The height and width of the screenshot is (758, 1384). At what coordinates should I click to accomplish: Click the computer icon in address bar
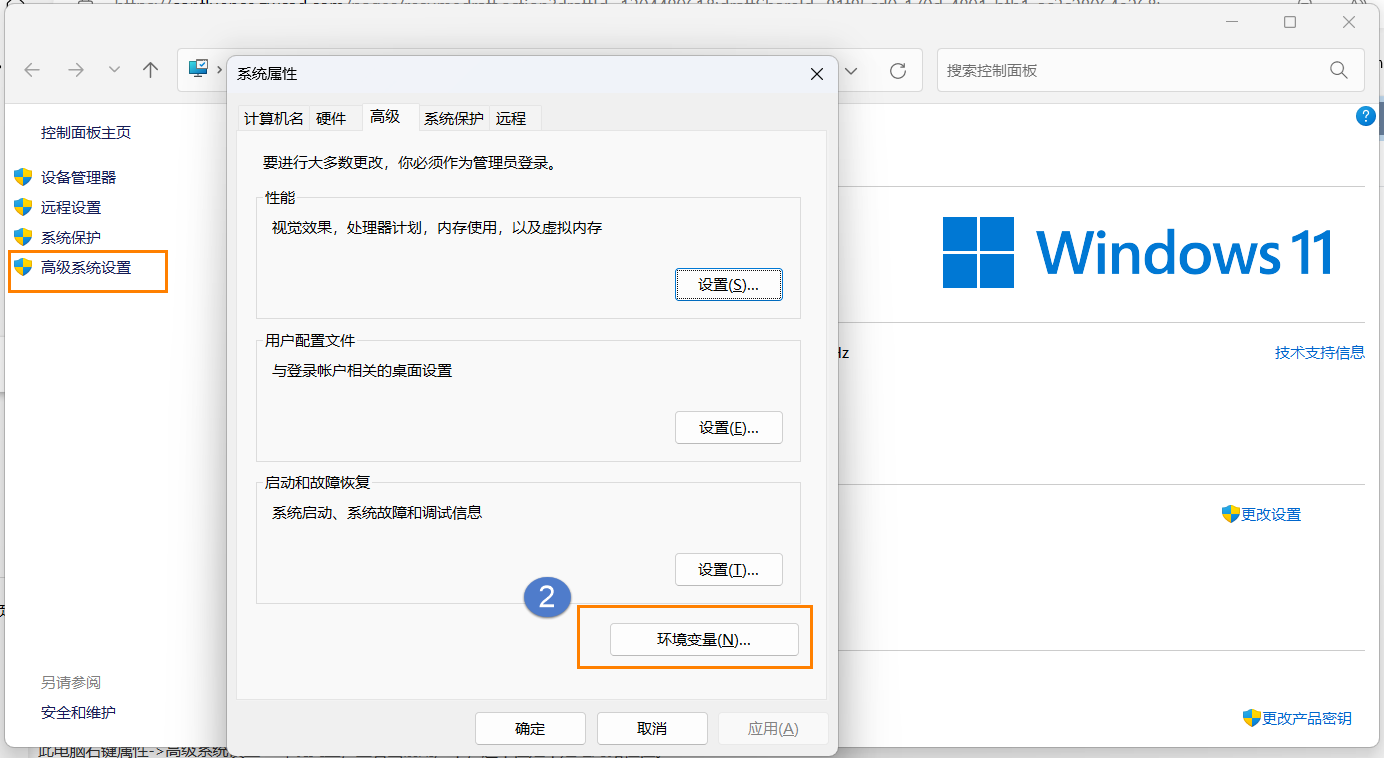[199, 69]
